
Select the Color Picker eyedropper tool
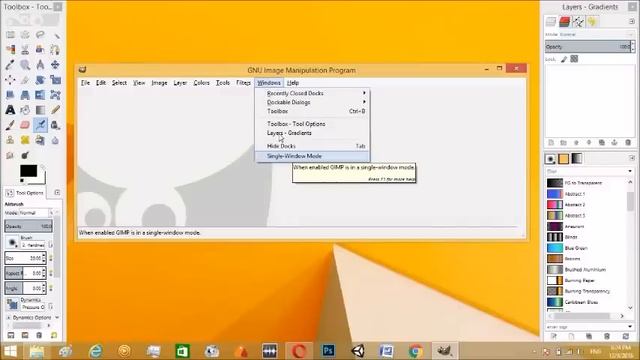10,65
